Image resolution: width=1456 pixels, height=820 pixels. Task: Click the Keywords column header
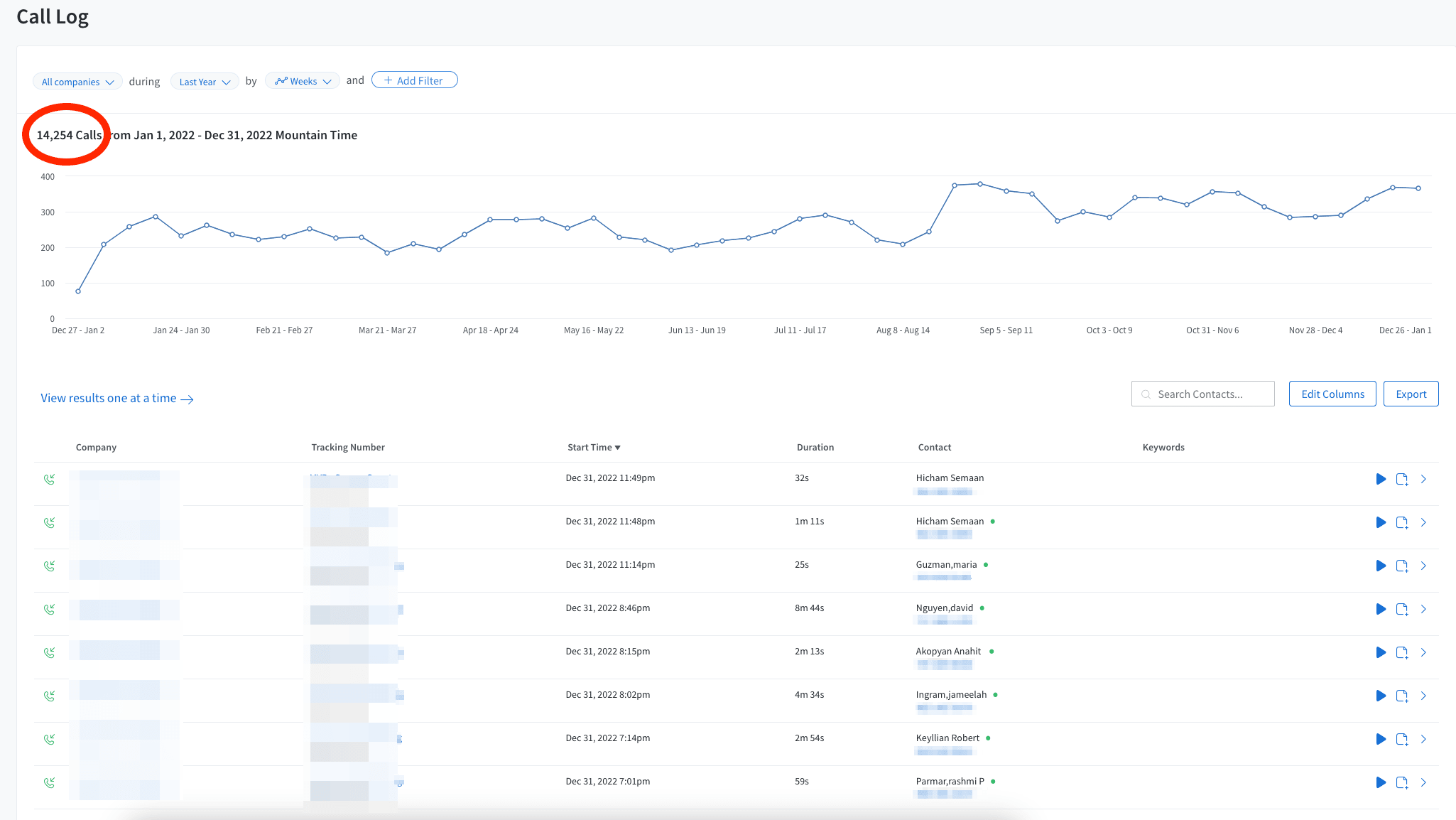click(1163, 447)
